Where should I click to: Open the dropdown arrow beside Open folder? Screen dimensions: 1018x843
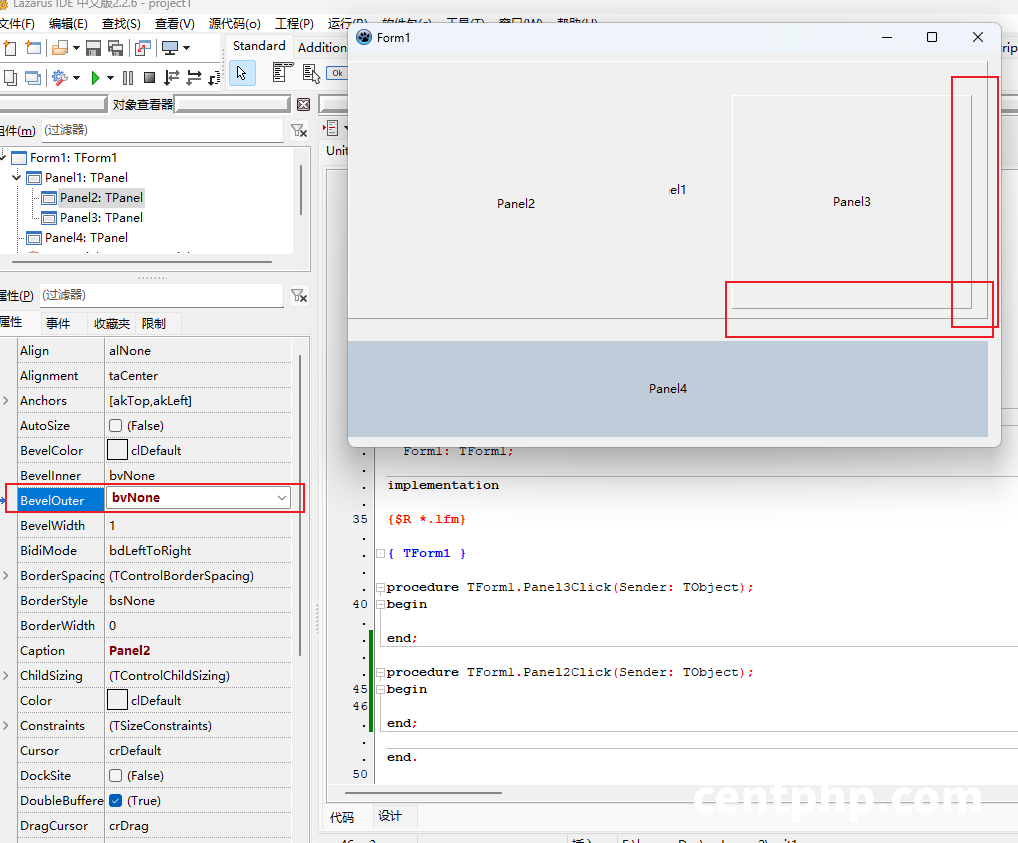click(76, 47)
